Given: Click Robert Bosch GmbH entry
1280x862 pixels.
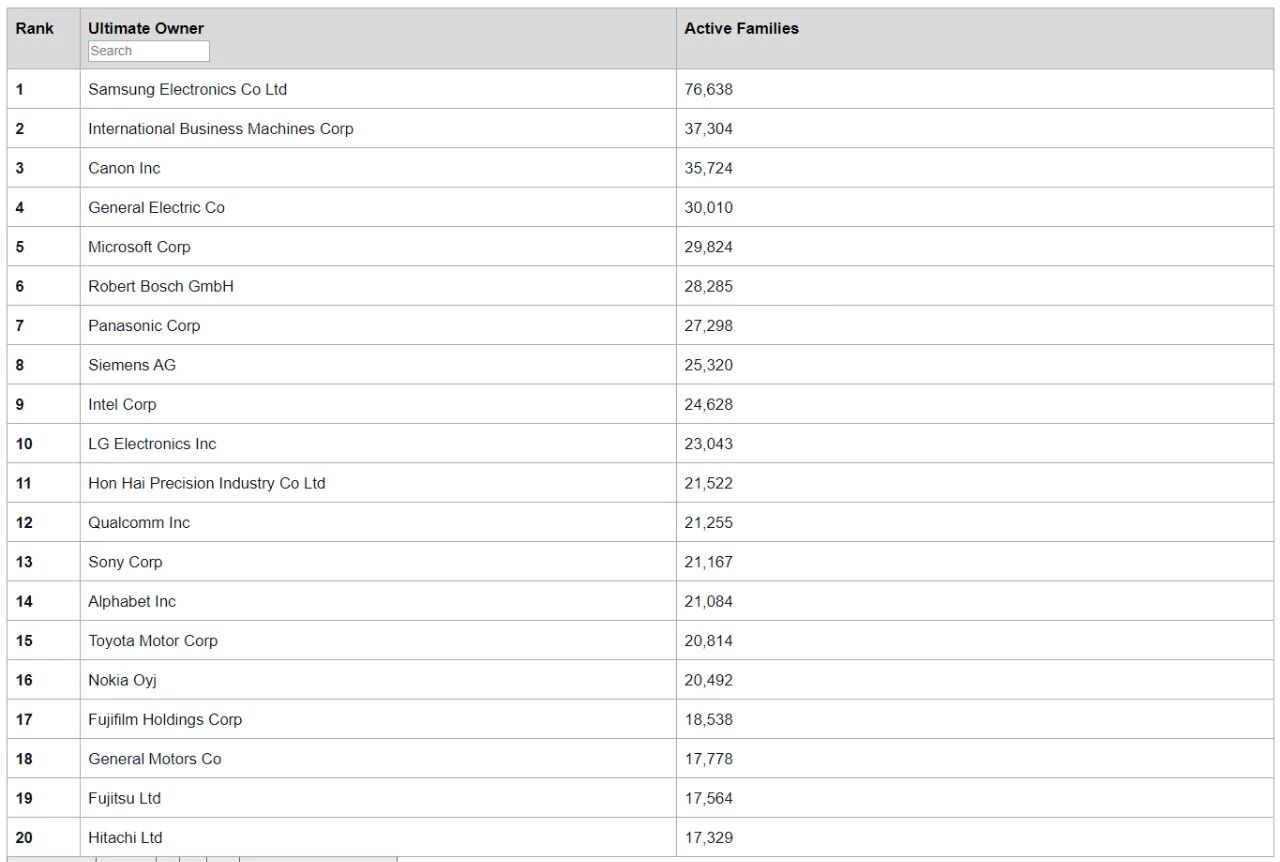Looking at the screenshot, I should (160, 286).
